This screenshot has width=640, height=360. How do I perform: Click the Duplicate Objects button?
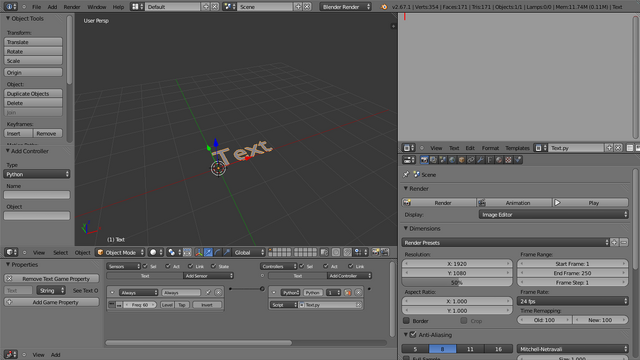(33, 93)
